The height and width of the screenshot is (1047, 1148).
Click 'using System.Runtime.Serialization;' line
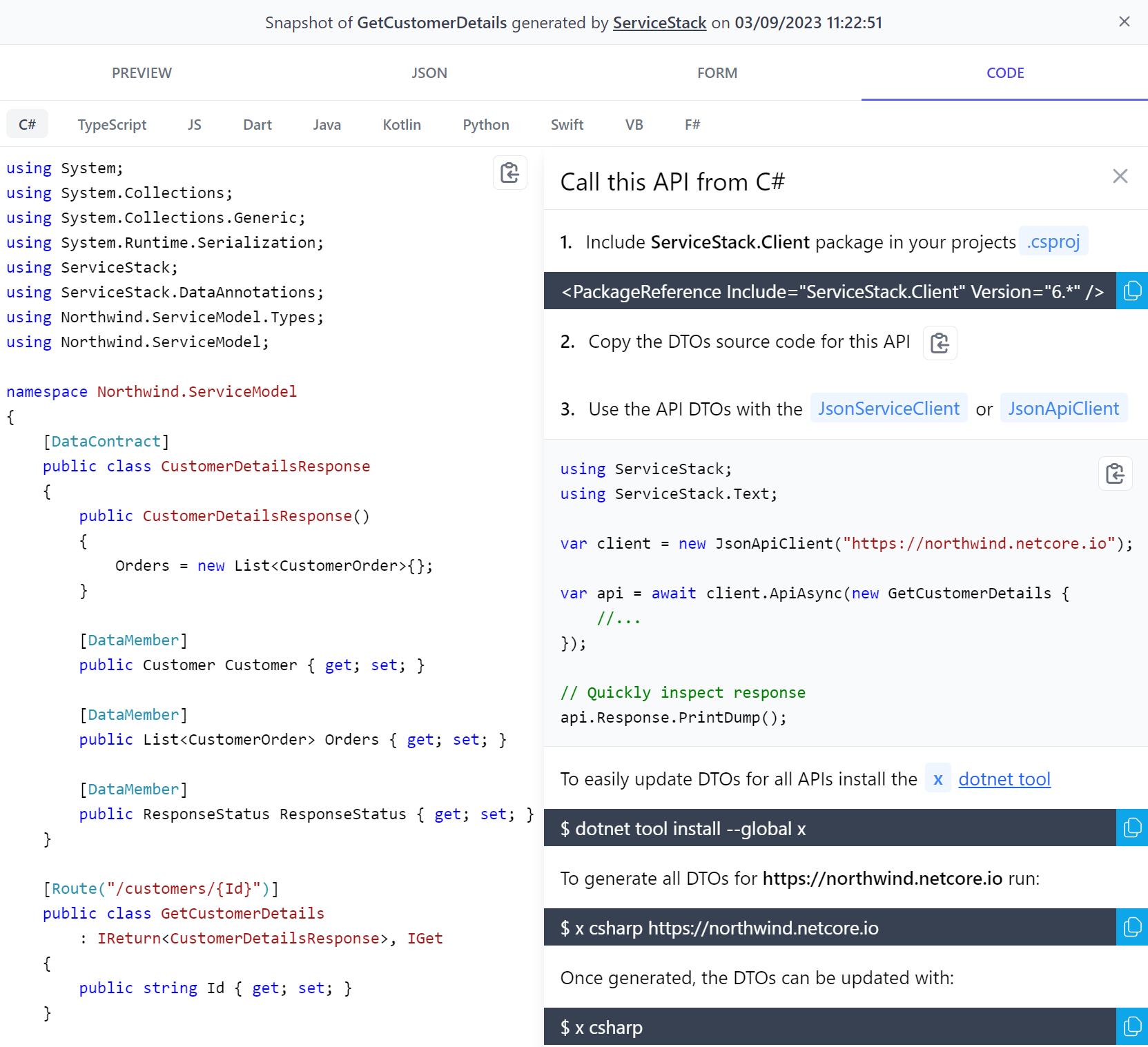(165, 242)
